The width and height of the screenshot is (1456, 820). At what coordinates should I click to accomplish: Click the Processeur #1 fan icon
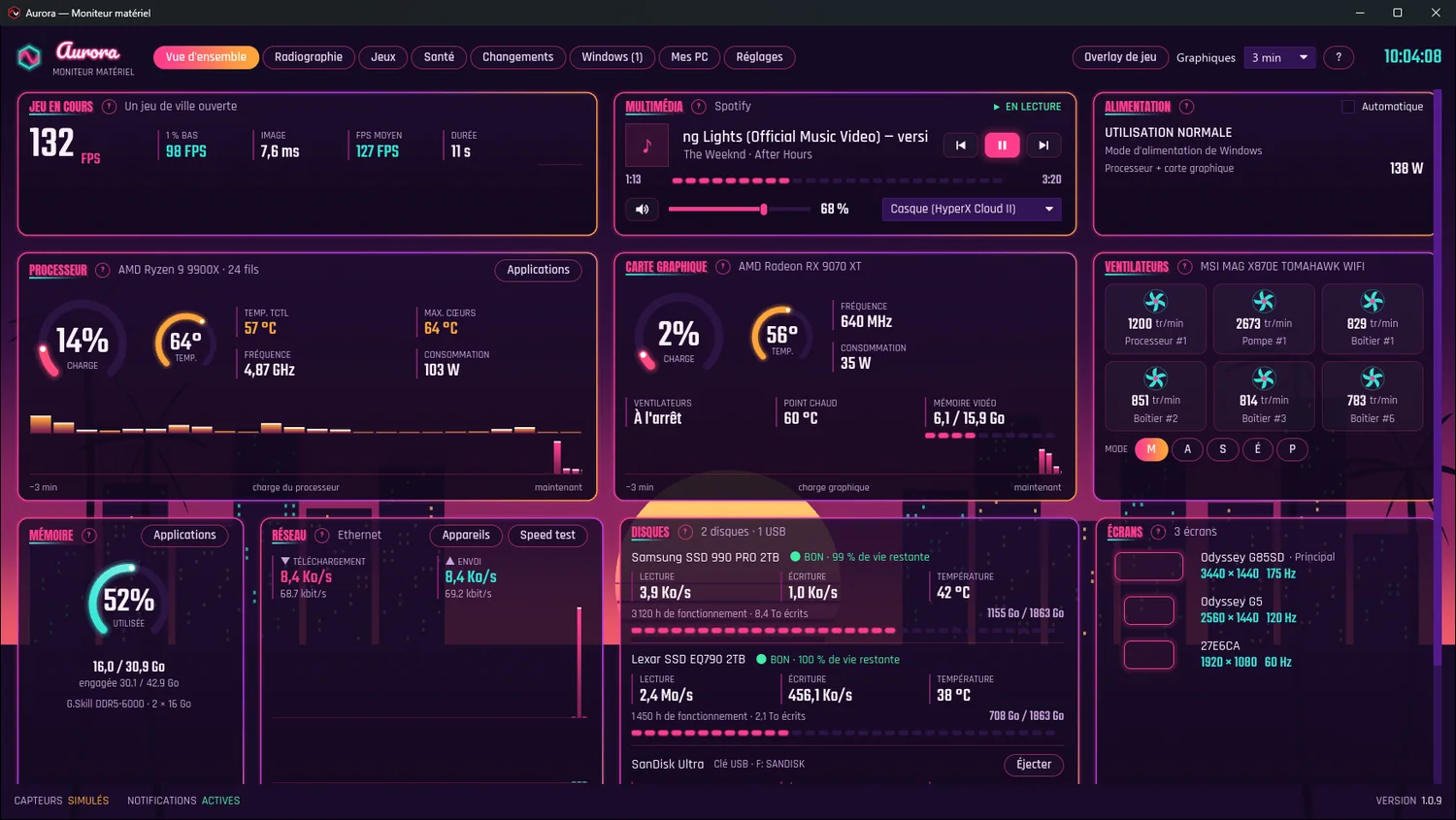click(1155, 301)
